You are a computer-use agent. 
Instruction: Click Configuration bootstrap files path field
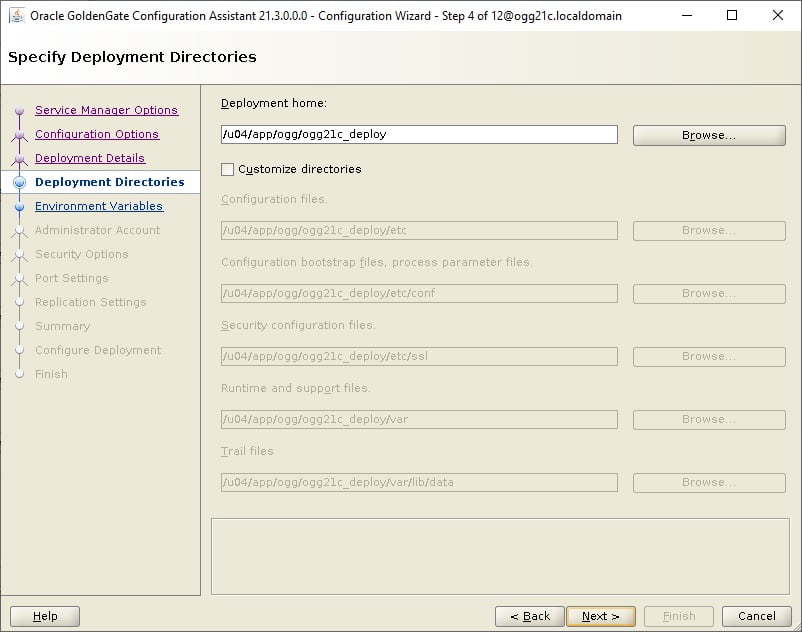[x=419, y=294]
